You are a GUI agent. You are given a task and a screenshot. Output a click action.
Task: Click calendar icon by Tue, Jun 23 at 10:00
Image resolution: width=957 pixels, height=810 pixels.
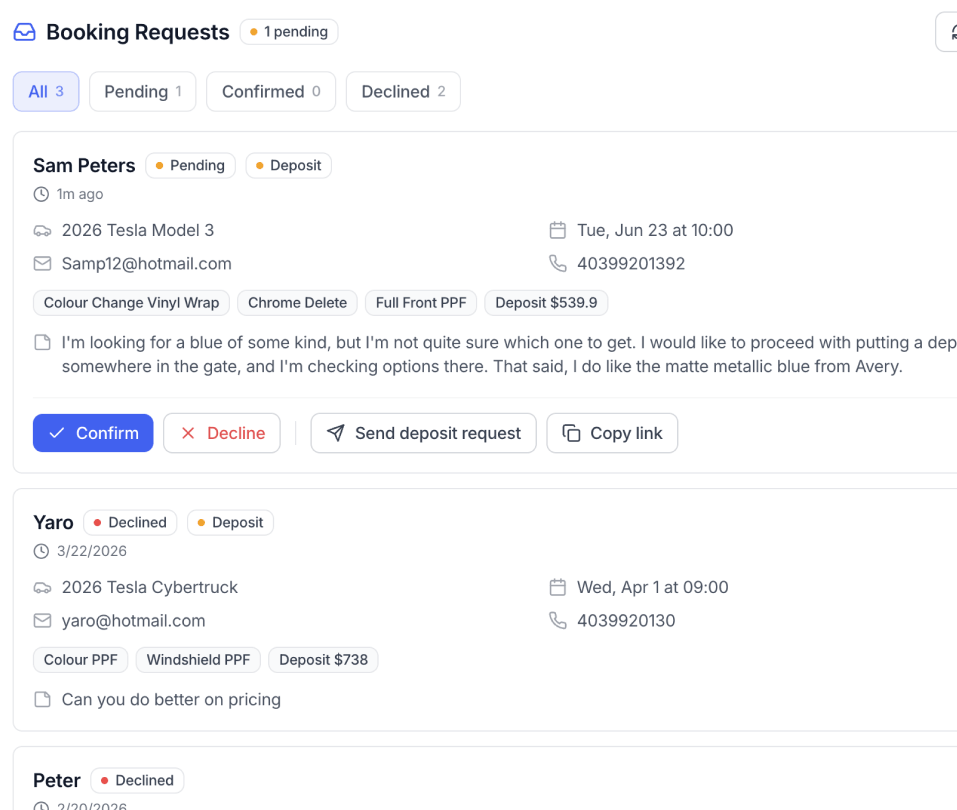(558, 230)
